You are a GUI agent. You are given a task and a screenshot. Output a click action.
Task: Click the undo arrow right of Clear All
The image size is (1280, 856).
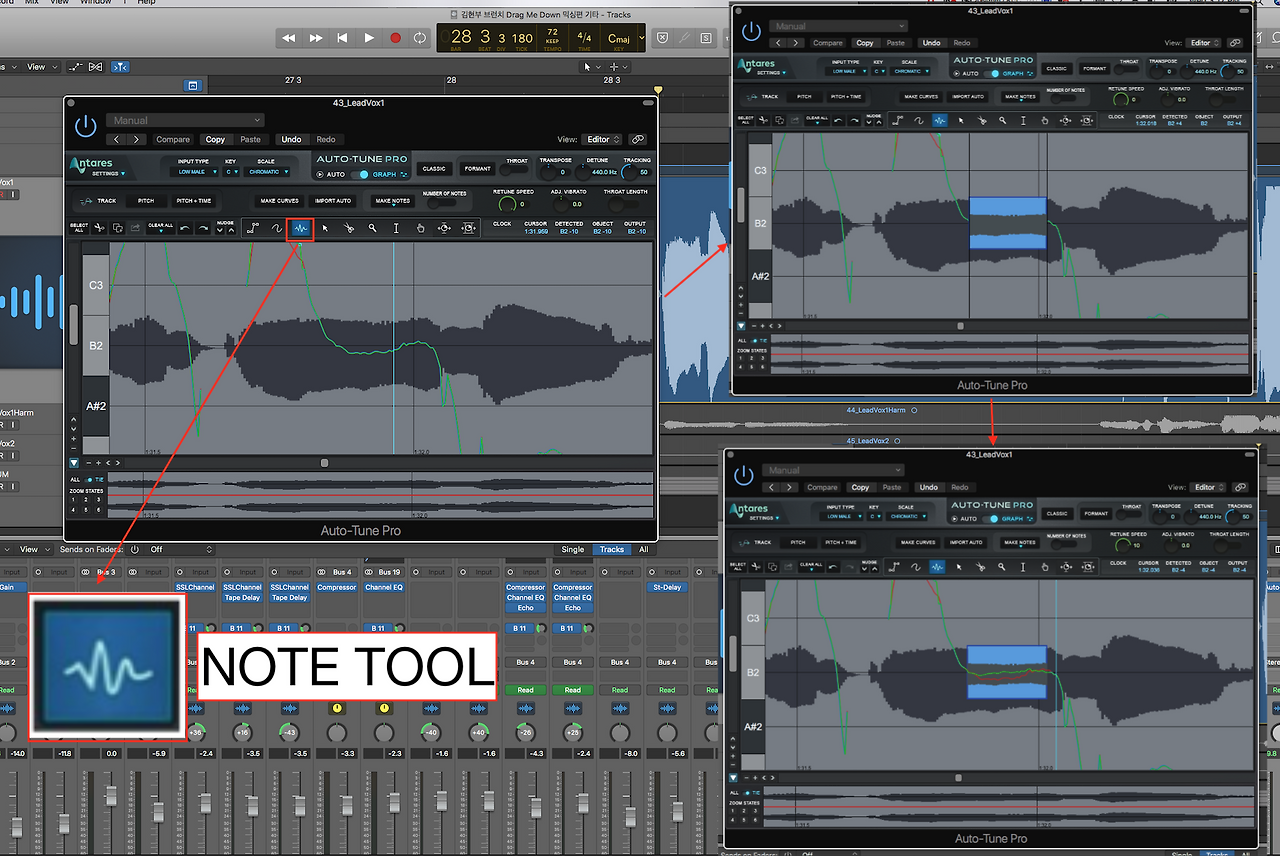tap(185, 228)
